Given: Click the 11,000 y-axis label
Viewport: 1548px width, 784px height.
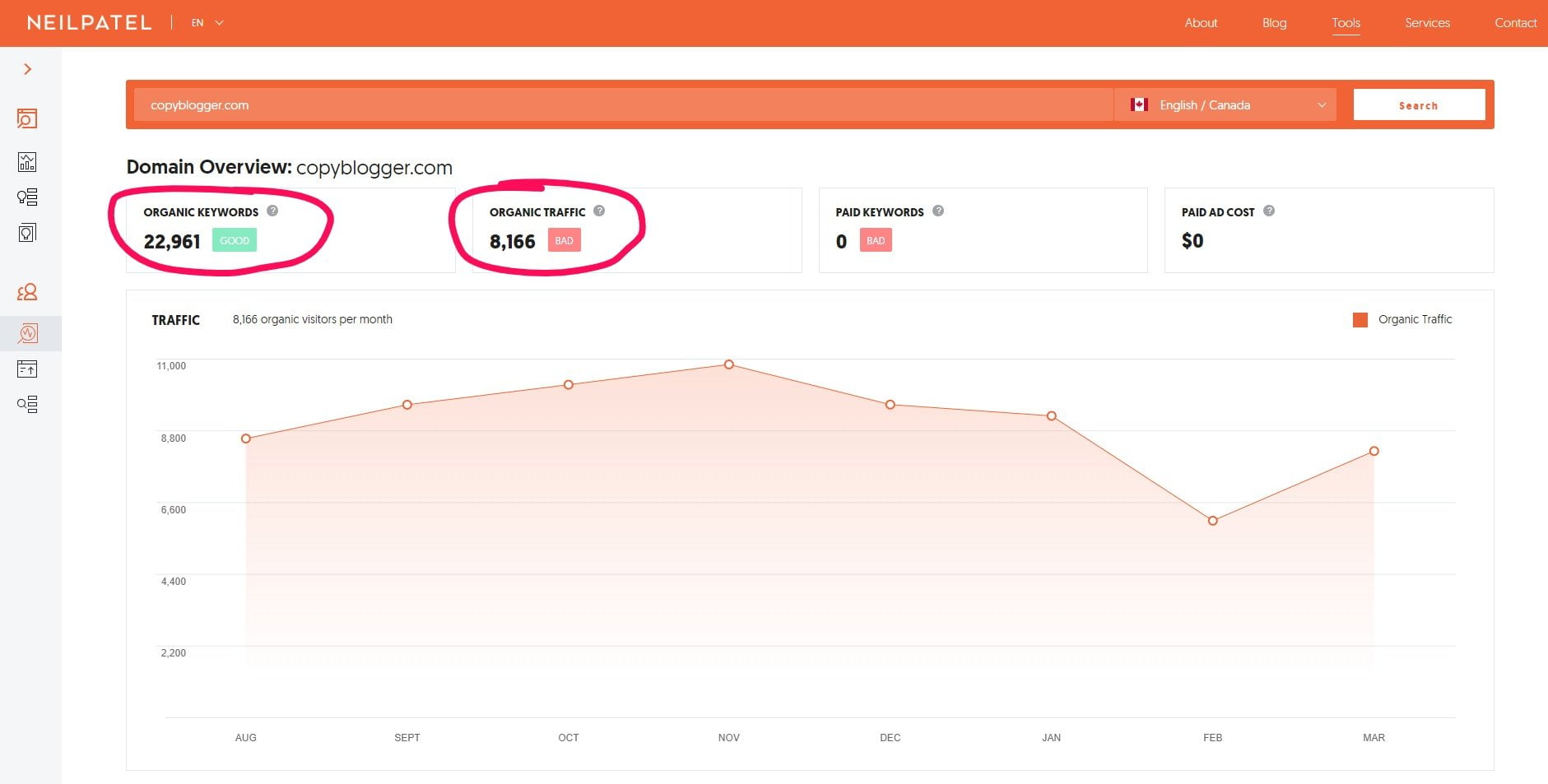Looking at the screenshot, I should (x=171, y=366).
